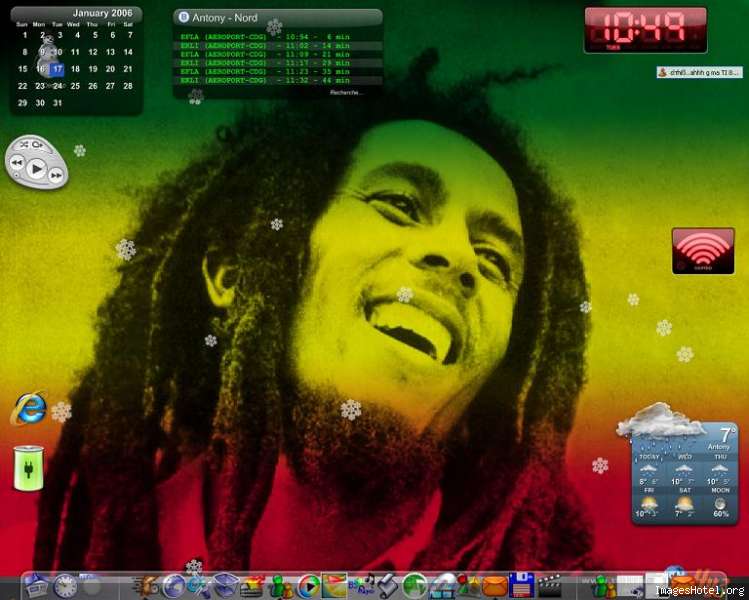This screenshot has width=749, height=600.
Task: Open the orange mail envelope dock icon
Action: tap(494, 586)
